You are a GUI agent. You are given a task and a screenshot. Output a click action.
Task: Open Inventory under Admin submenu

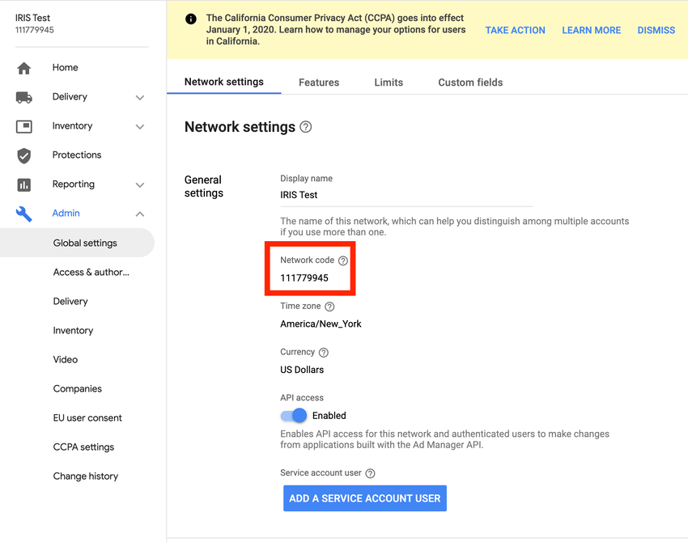73,330
